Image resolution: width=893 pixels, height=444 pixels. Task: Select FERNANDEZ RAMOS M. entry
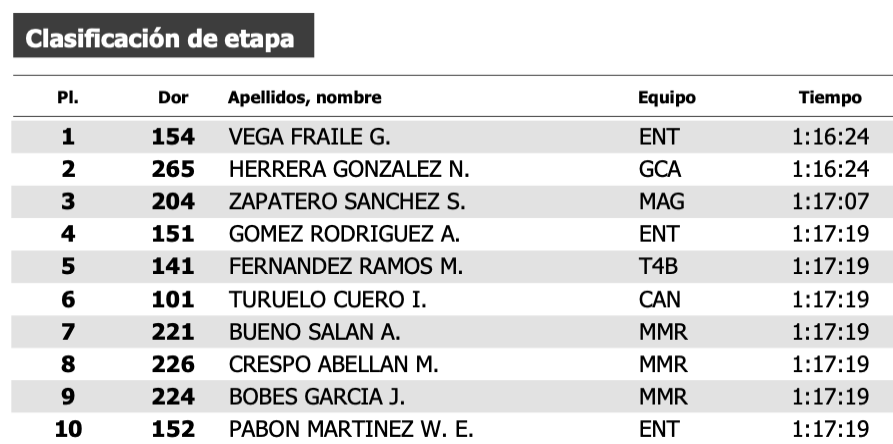click(x=346, y=267)
